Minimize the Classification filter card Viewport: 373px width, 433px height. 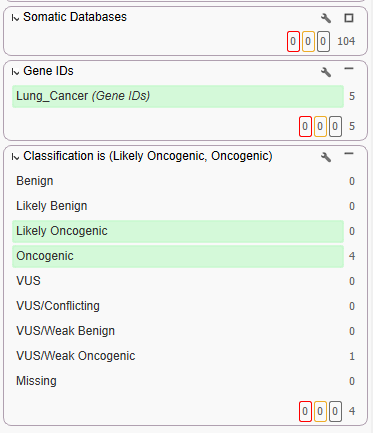coord(349,154)
